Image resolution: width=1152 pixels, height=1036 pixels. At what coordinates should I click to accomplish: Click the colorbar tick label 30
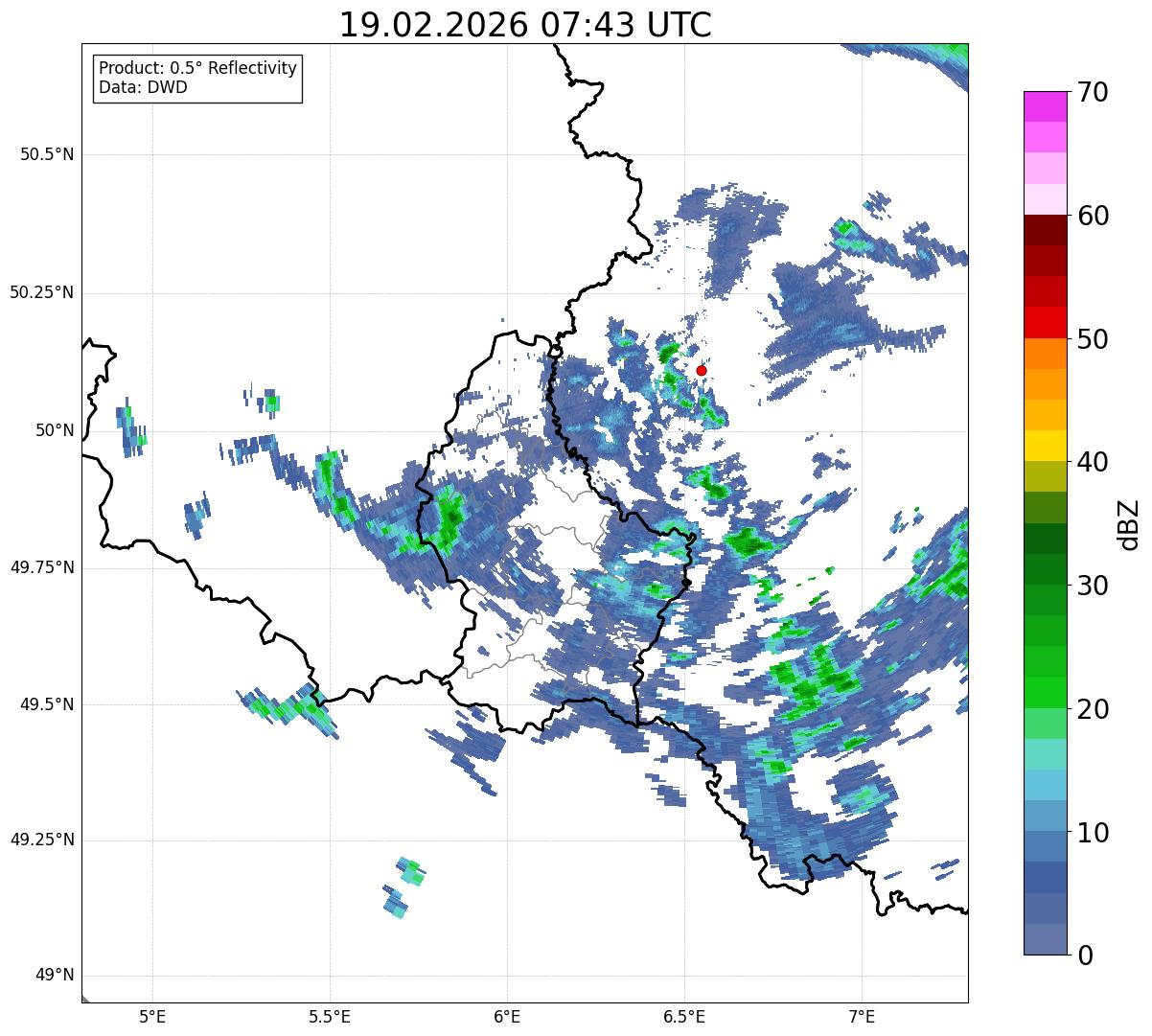(x=1093, y=586)
